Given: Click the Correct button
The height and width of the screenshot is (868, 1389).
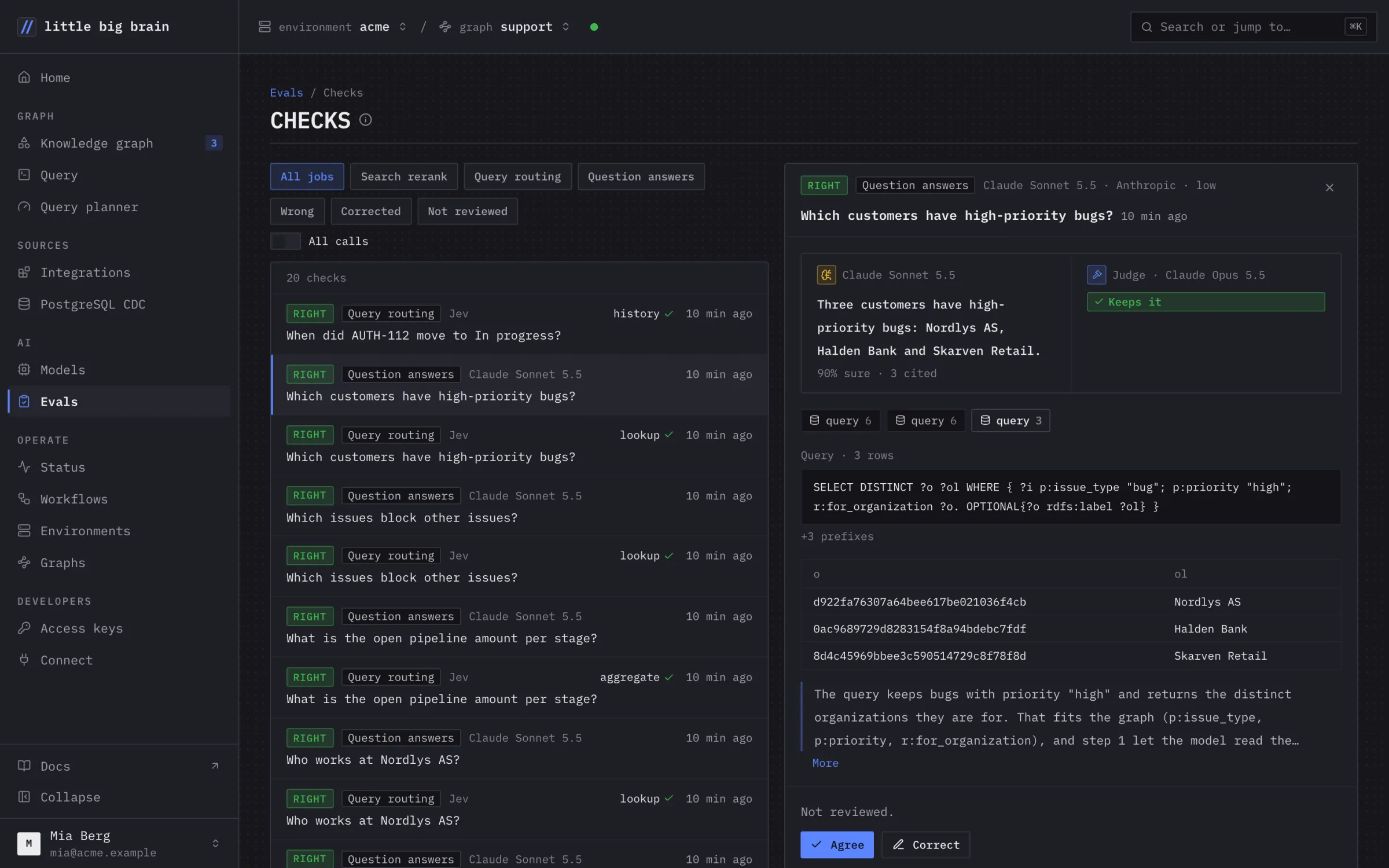Looking at the screenshot, I should click(925, 844).
